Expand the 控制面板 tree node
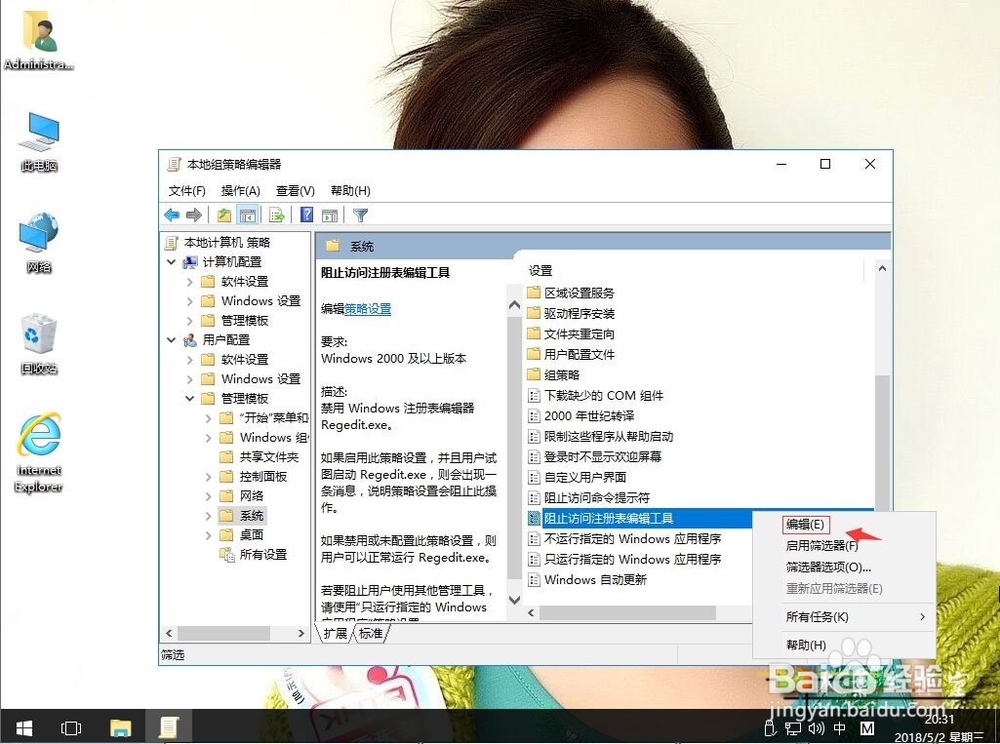The height and width of the screenshot is (744, 1000). point(208,477)
